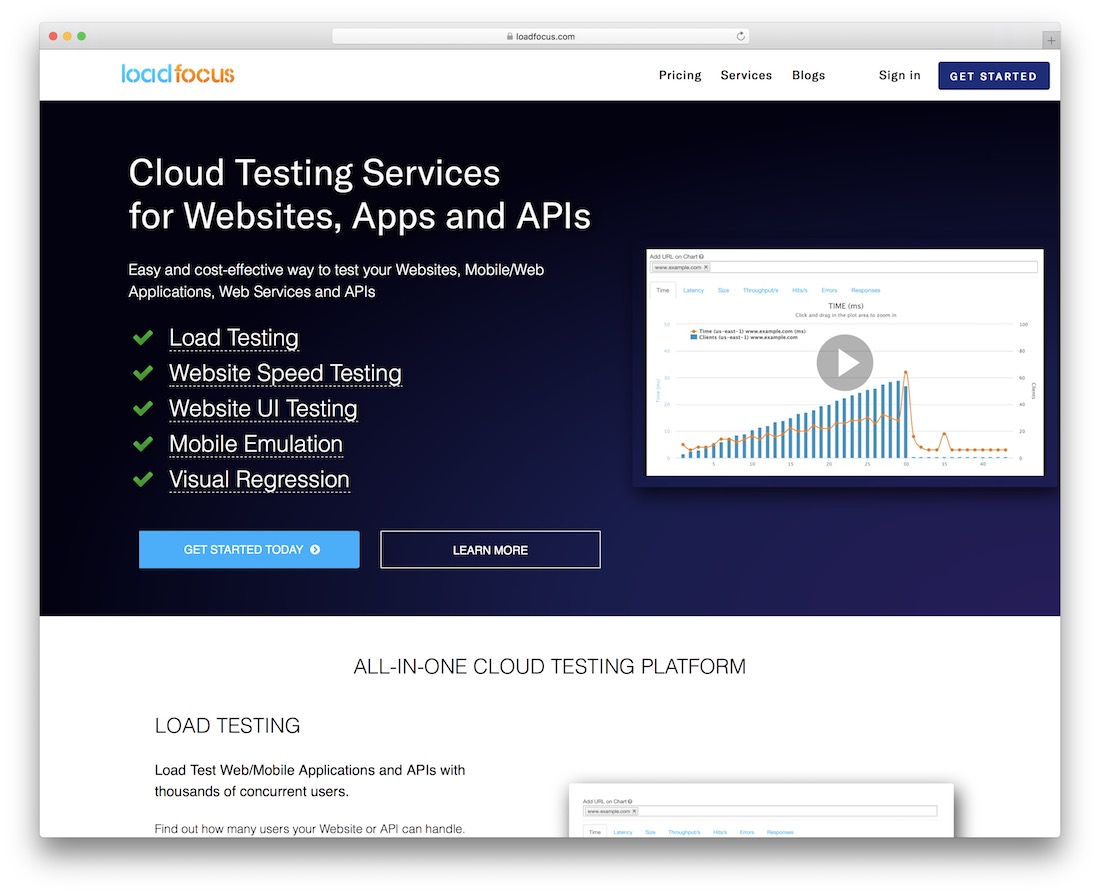This screenshot has width=1100, height=894.
Task: Click GET STARTED TODAY button
Action: (249, 549)
